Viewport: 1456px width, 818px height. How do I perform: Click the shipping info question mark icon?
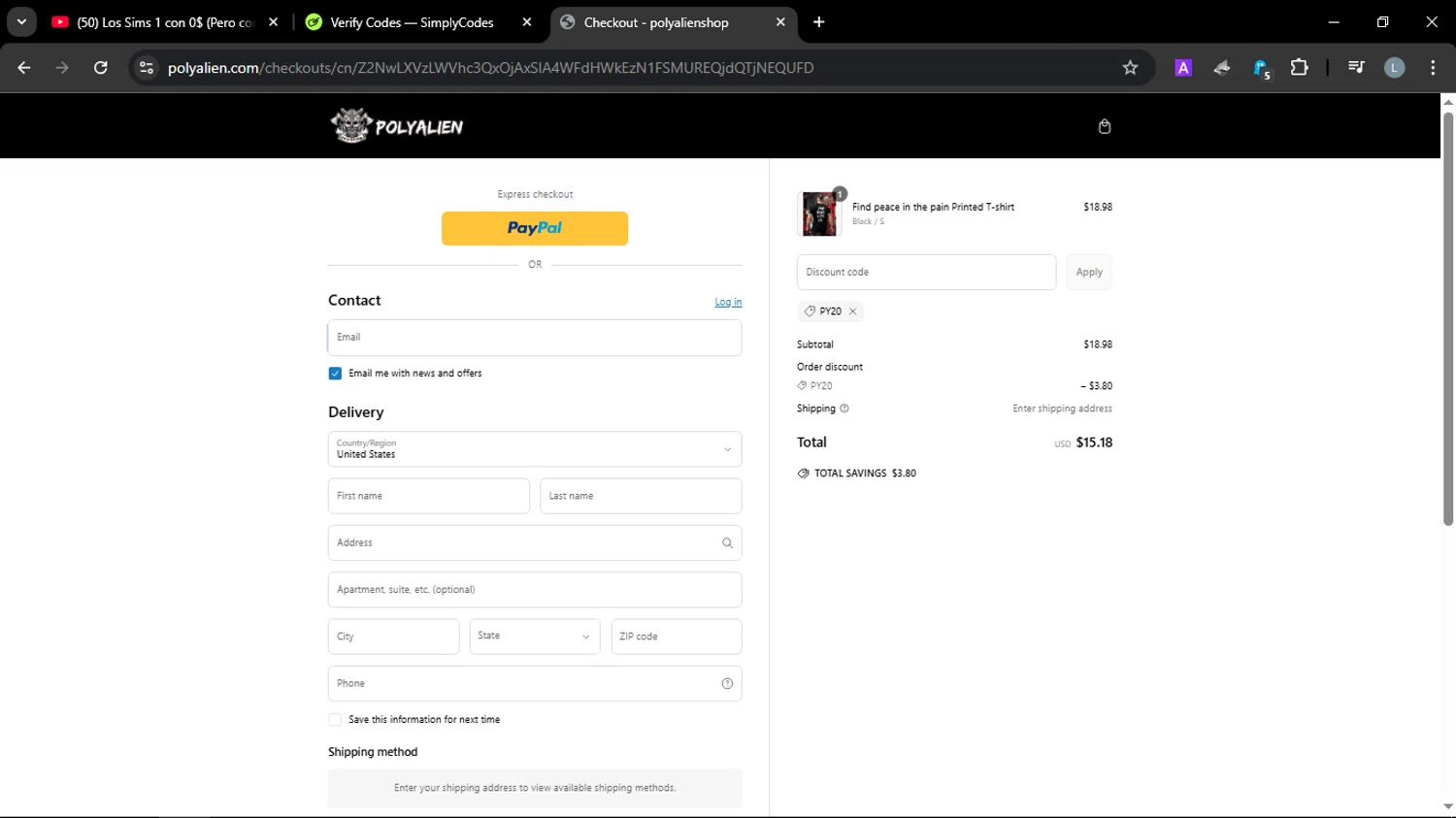[844, 409]
